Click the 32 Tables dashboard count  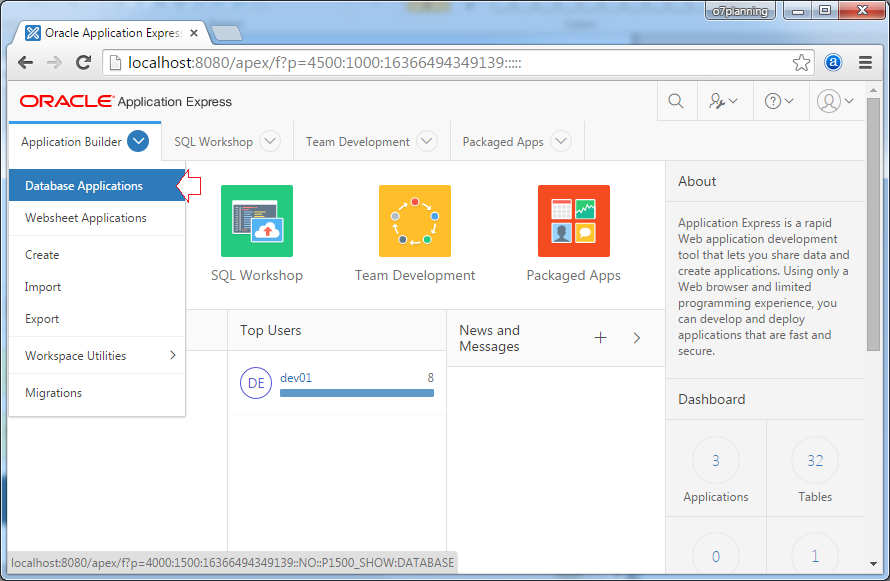(x=815, y=460)
